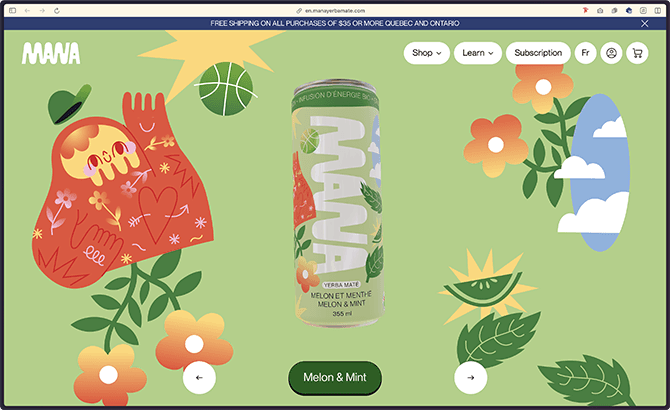
Task: Expand the Shop dropdown menu
Action: click(427, 53)
